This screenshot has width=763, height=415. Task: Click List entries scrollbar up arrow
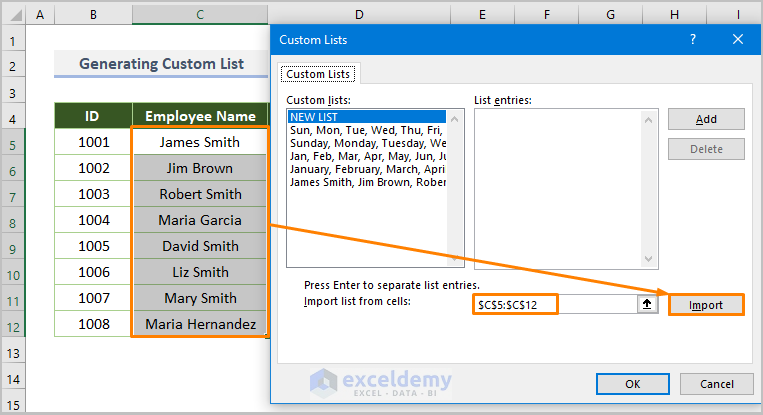pyautogui.click(x=648, y=120)
